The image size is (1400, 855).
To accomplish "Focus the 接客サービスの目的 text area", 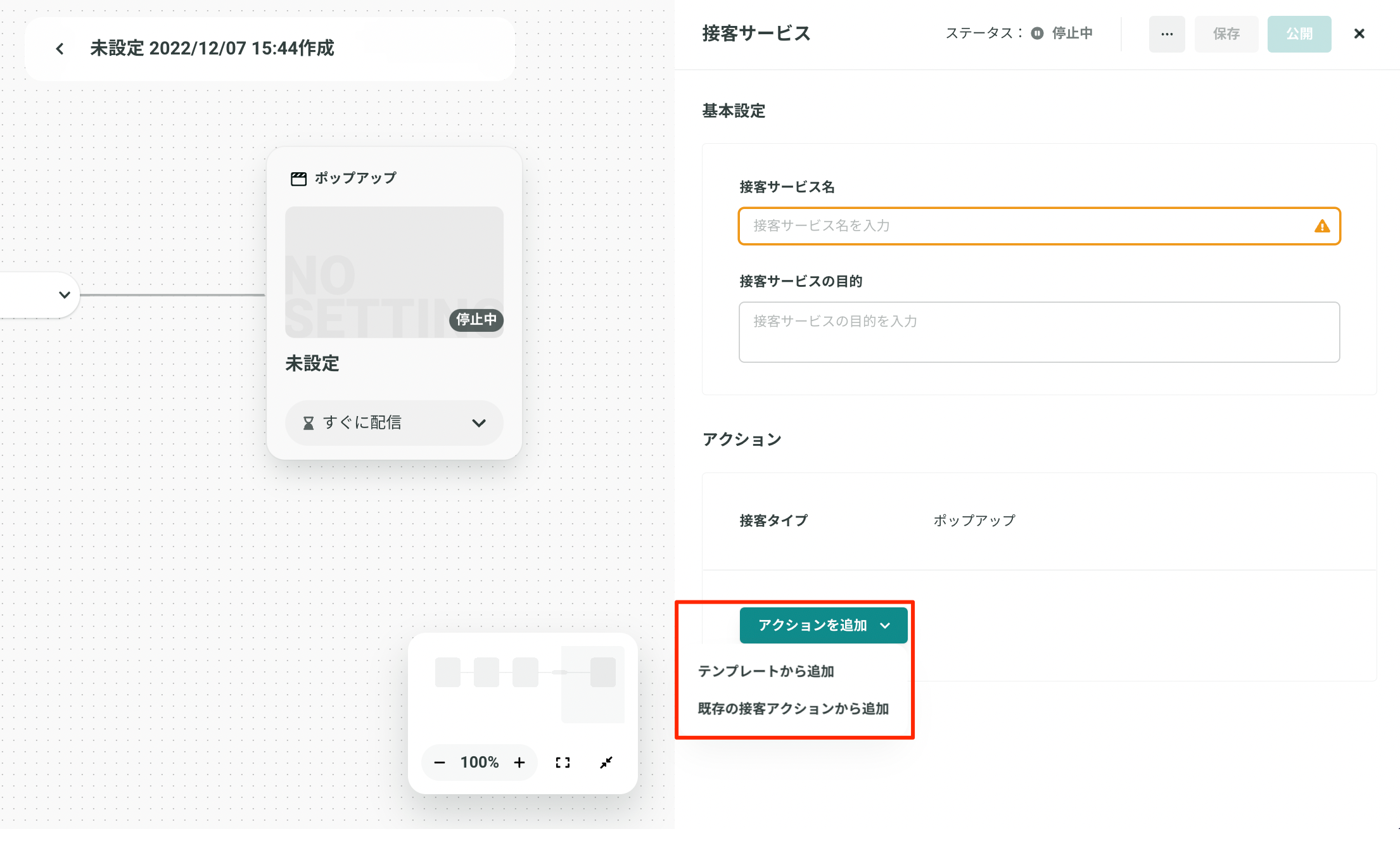I will (1039, 332).
